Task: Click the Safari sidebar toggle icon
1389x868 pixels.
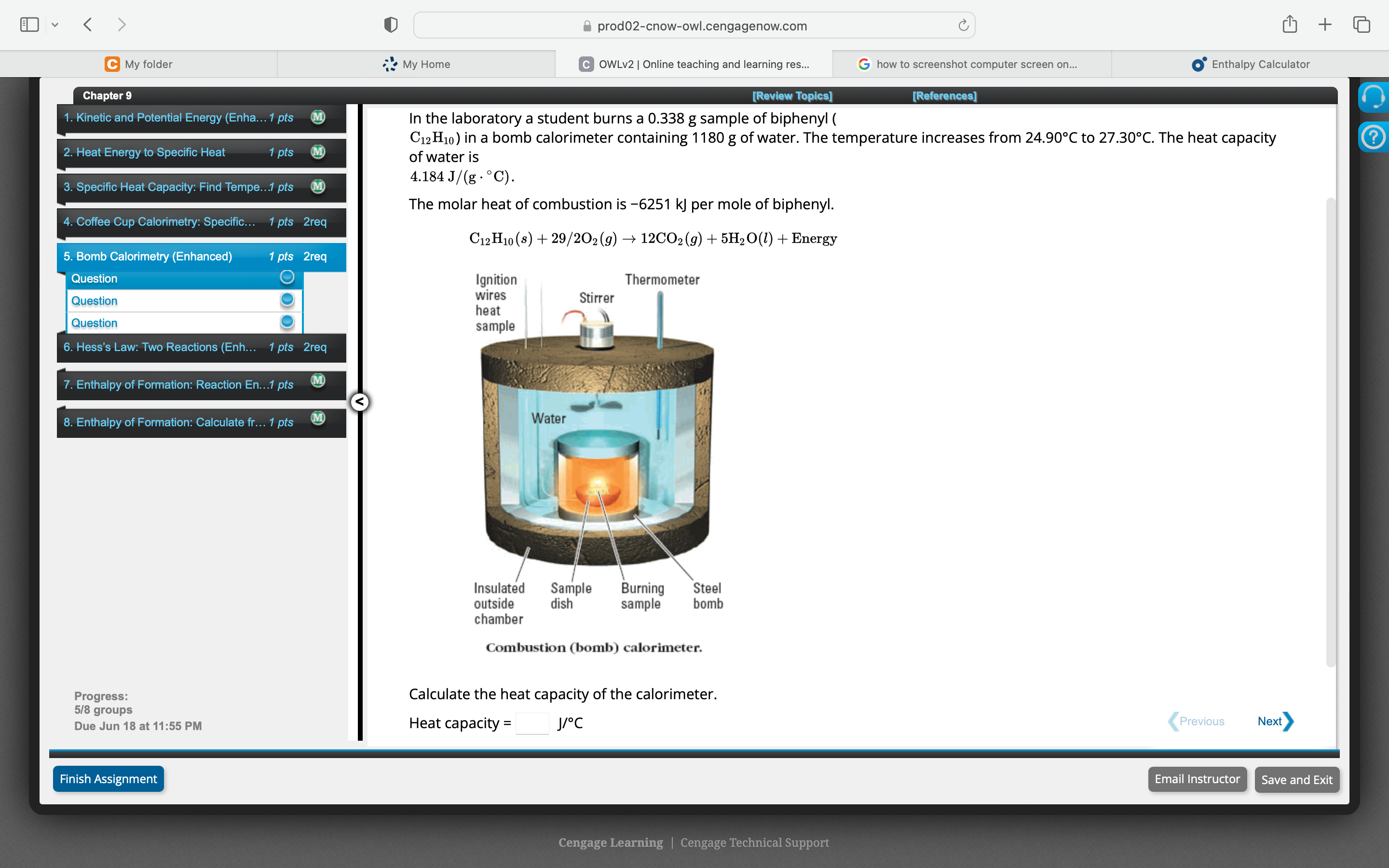Action: point(29,25)
